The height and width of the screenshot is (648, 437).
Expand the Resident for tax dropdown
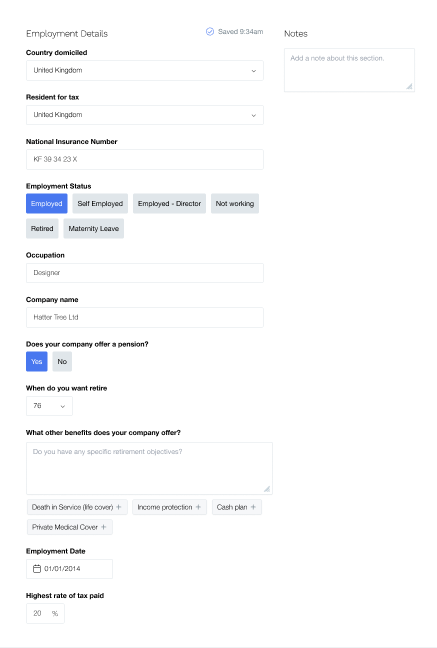coord(145,115)
